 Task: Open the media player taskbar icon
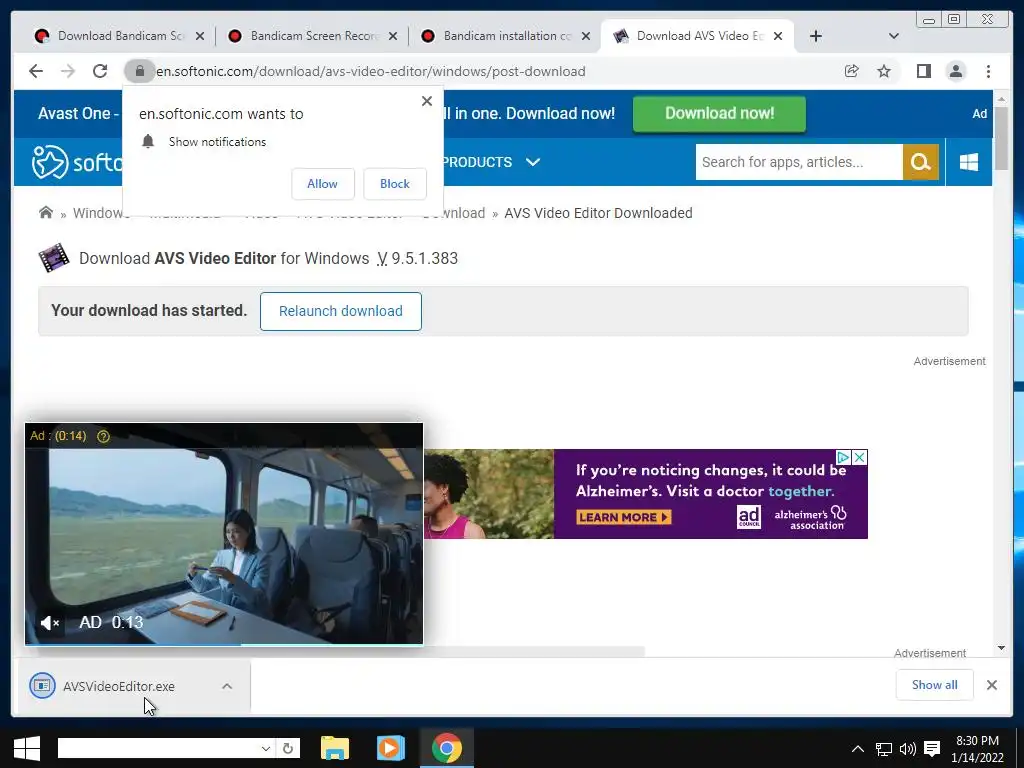point(391,748)
